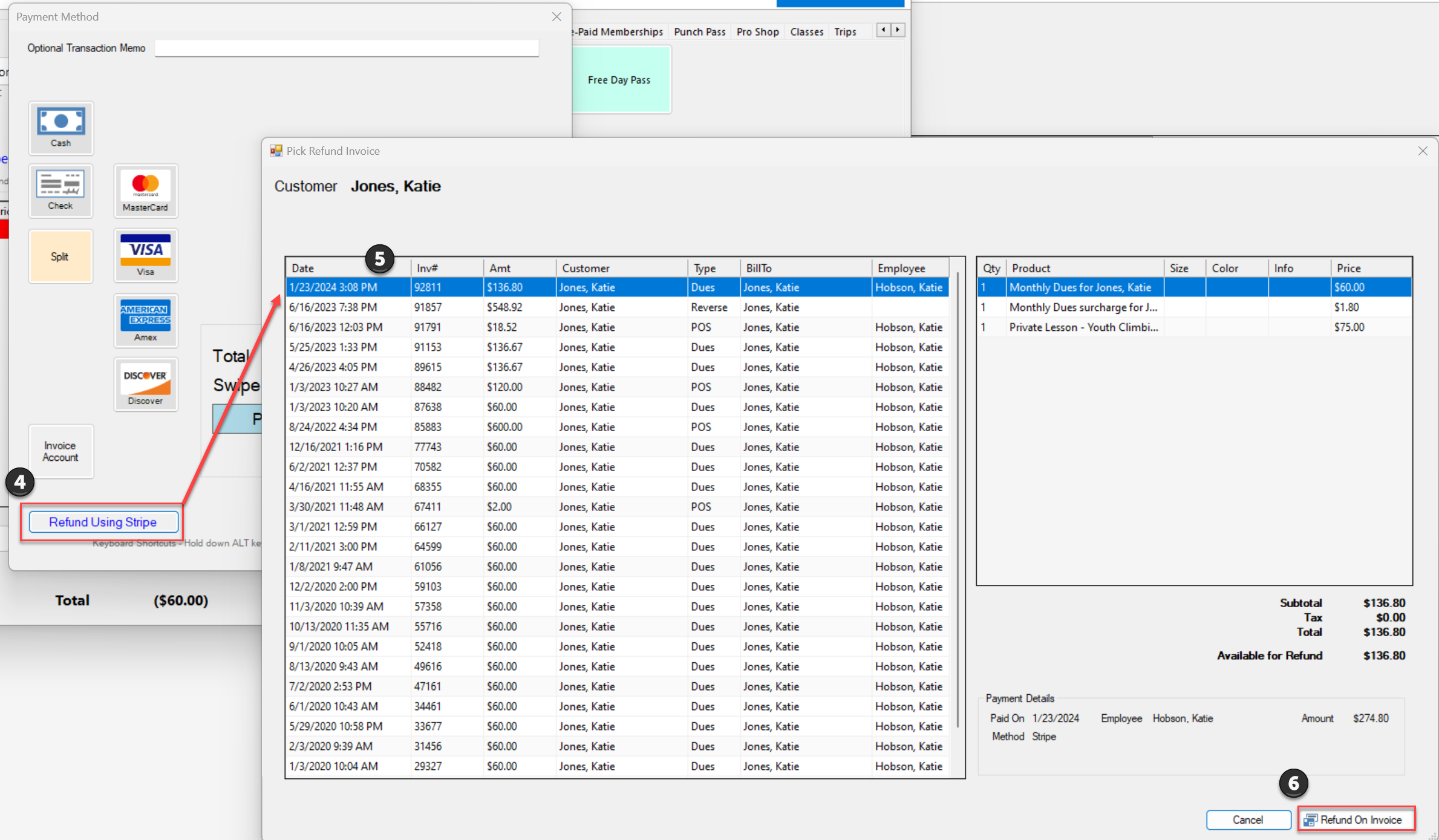Click the Price column header
The width and height of the screenshot is (1439, 840).
[x=1371, y=268]
